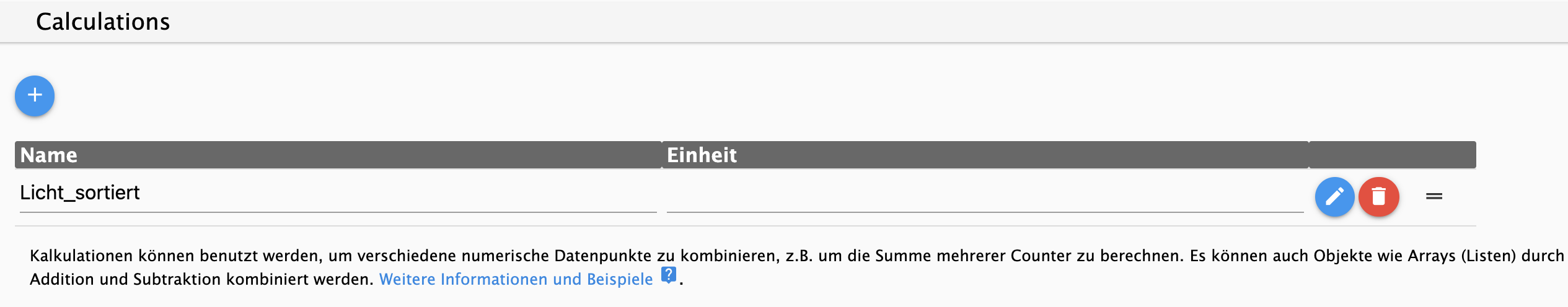
Task: Open help via blue question mark icon
Action: coord(668,274)
